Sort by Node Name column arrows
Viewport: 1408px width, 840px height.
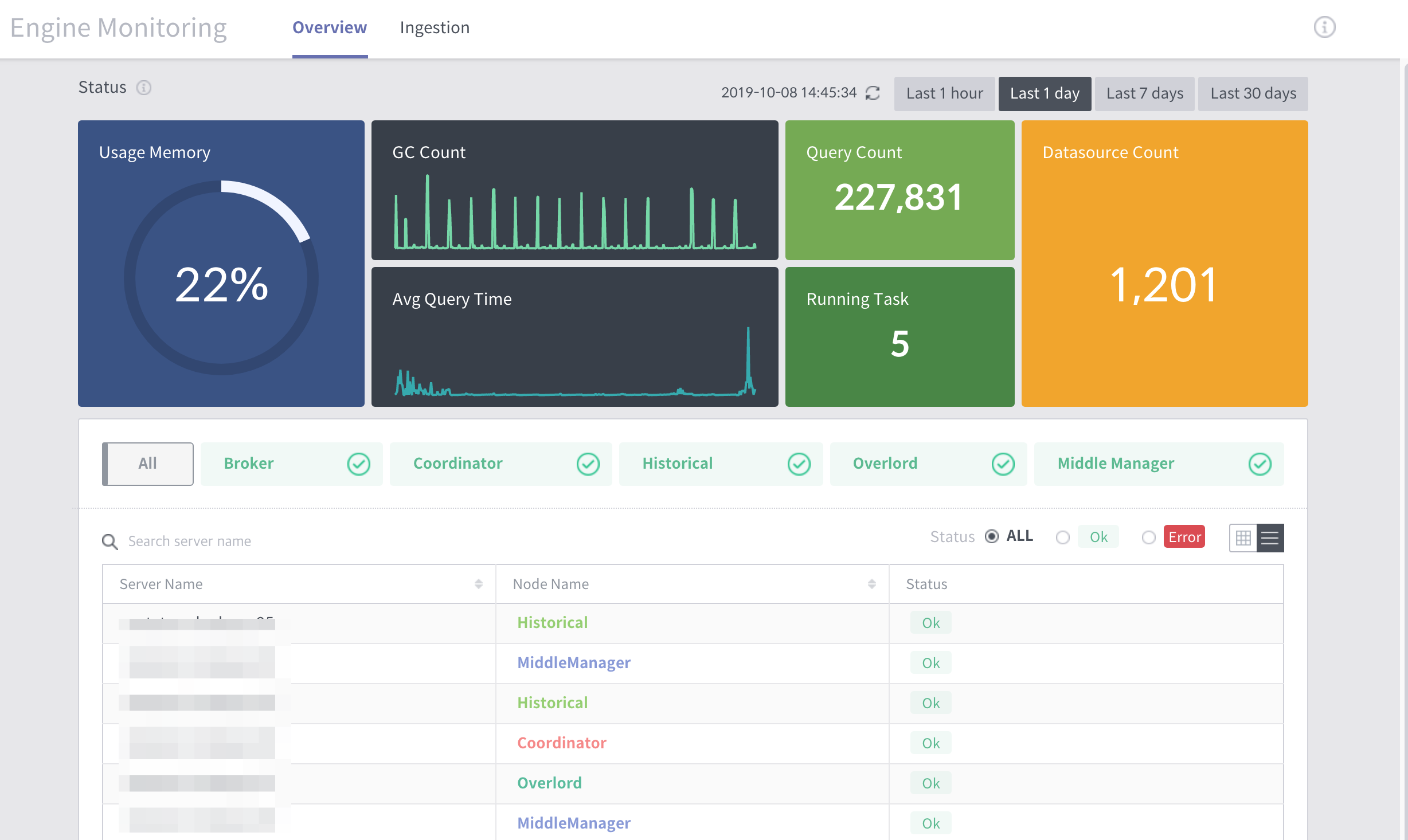(872, 584)
